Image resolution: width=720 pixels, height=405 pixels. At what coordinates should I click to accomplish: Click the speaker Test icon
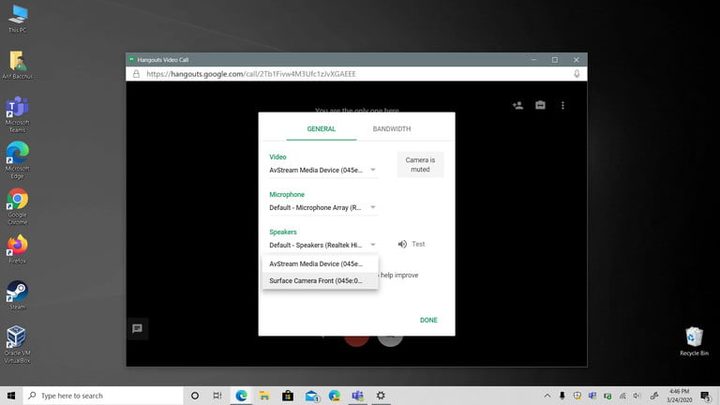[x=402, y=244]
